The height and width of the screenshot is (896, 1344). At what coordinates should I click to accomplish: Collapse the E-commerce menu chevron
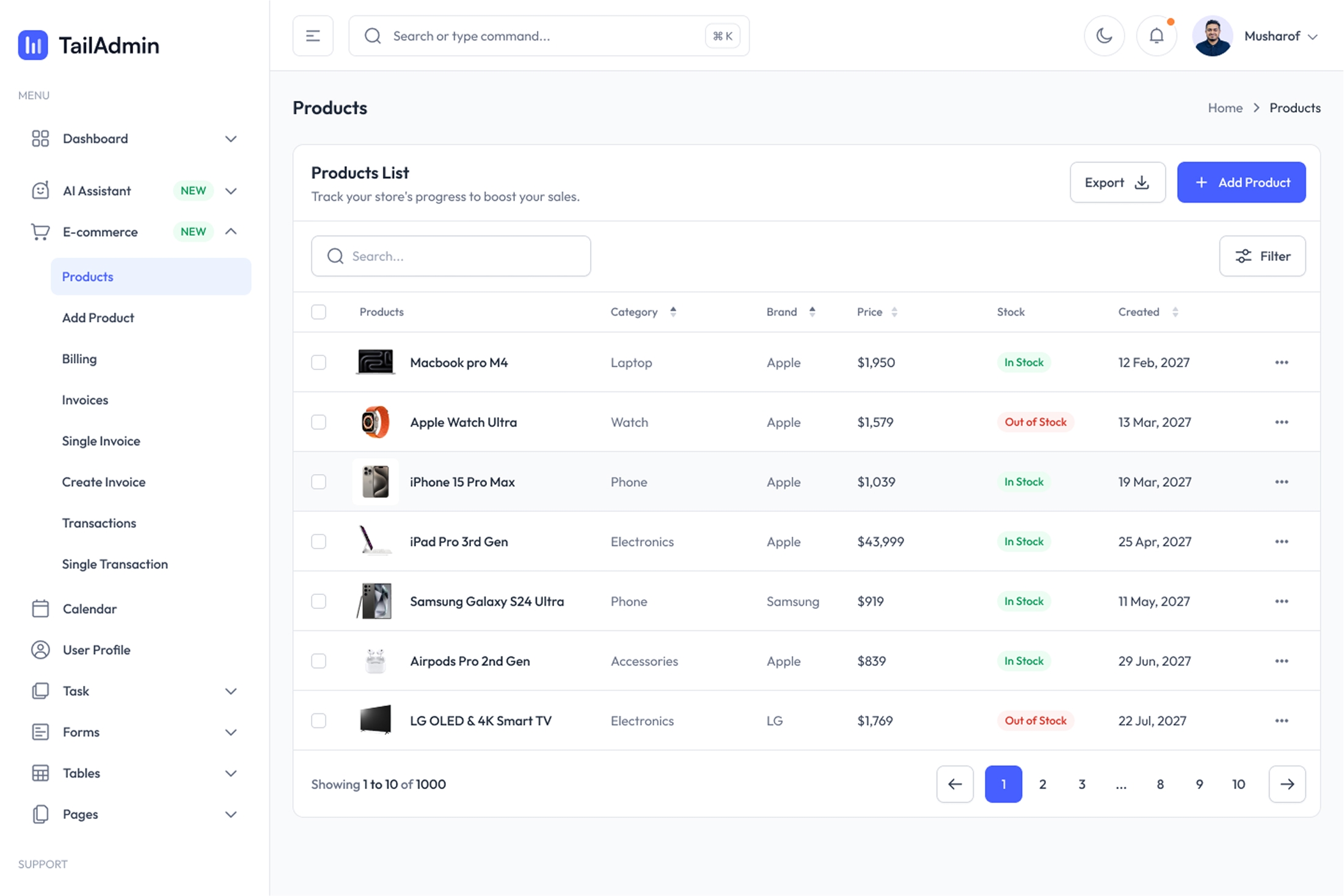coord(231,231)
